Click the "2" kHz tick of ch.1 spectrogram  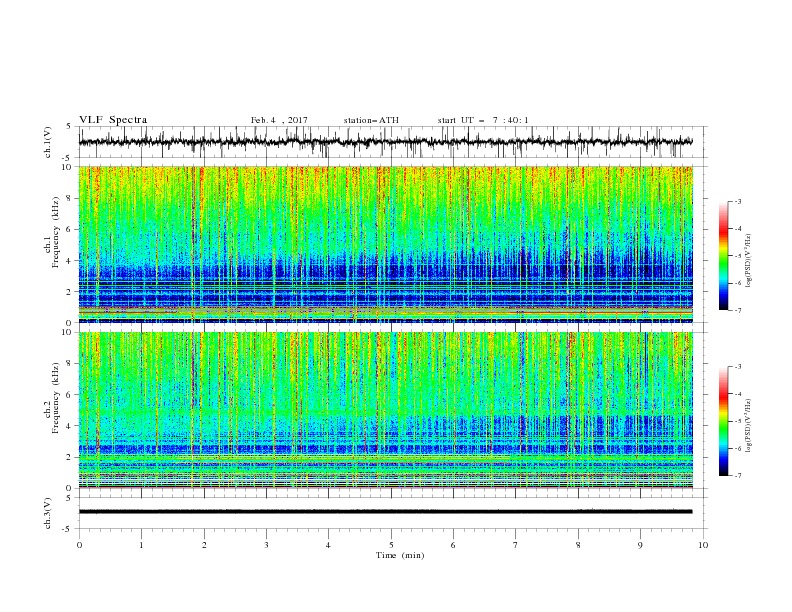click(x=70, y=291)
